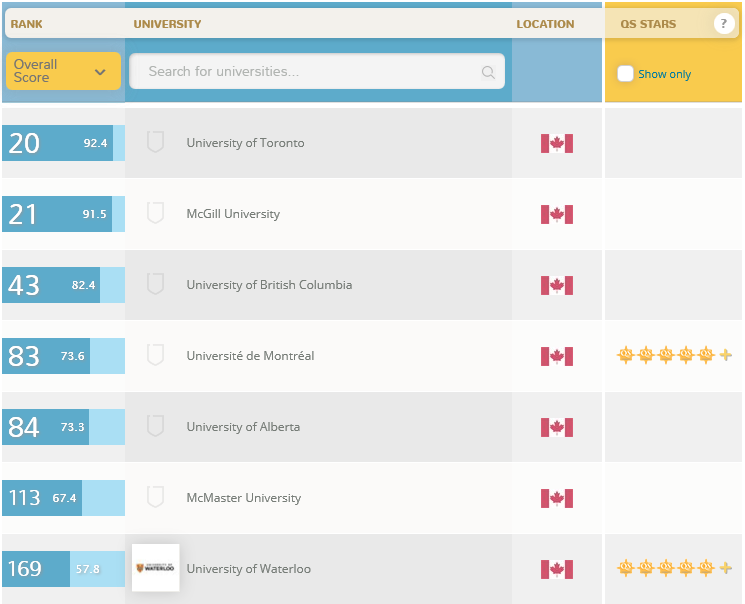
Task: Click the Search for universities input field
Action: click(x=317, y=71)
